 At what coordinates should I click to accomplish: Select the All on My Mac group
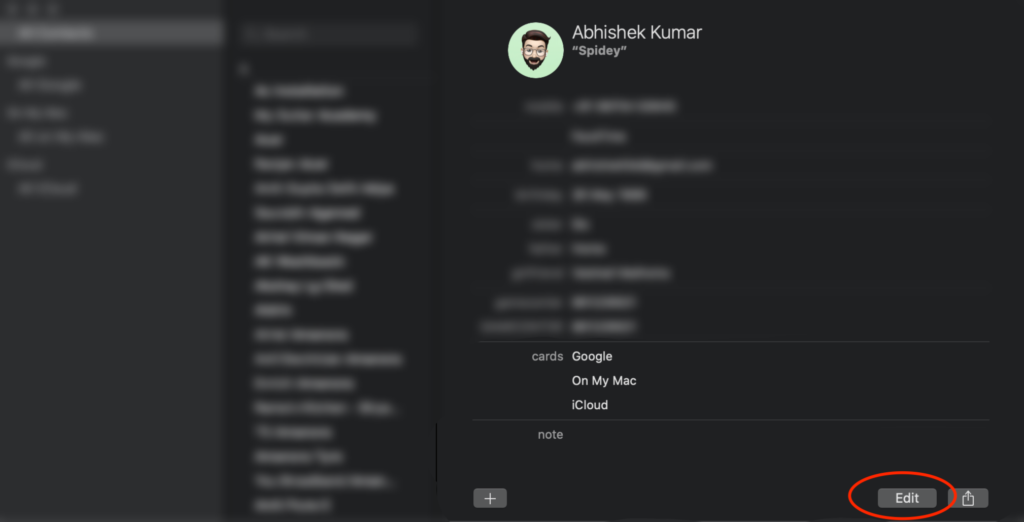61,137
